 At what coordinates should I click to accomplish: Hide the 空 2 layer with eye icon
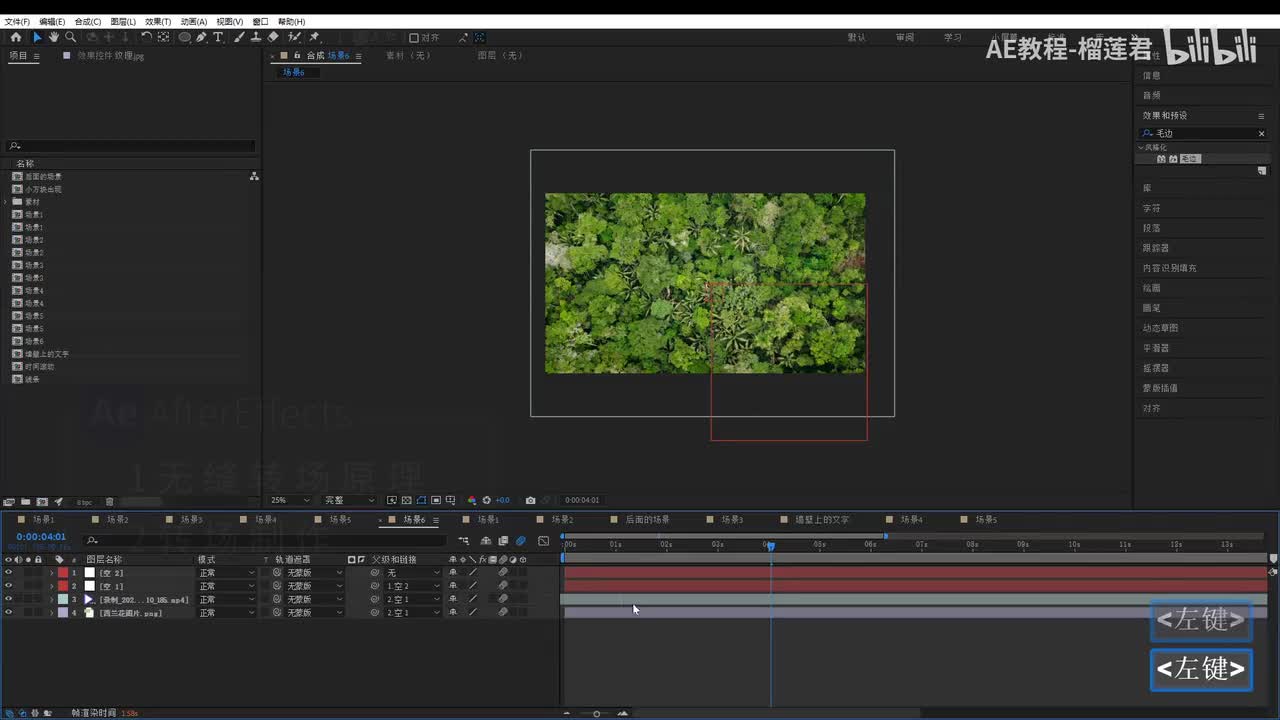8,573
